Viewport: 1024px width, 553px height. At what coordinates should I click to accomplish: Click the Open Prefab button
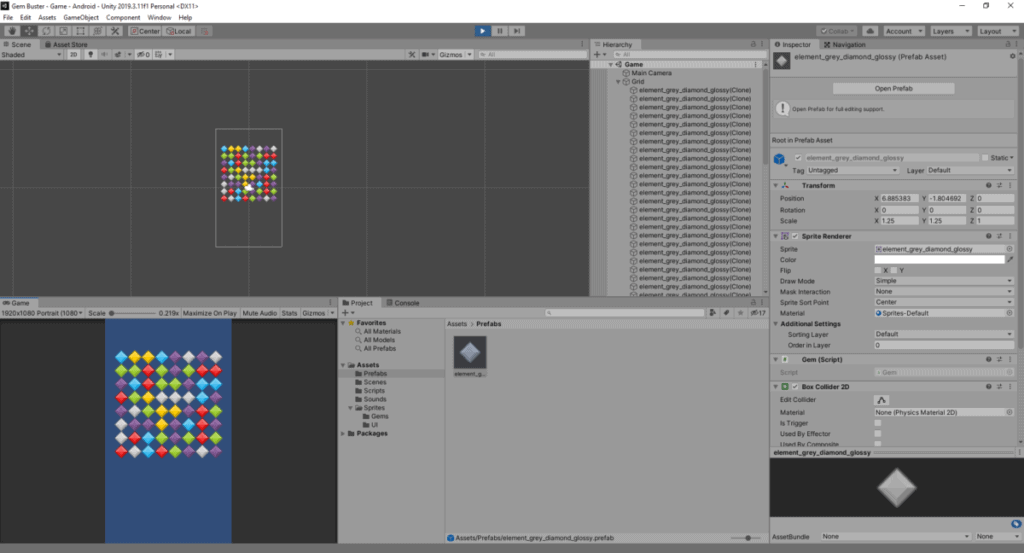click(x=894, y=89)
